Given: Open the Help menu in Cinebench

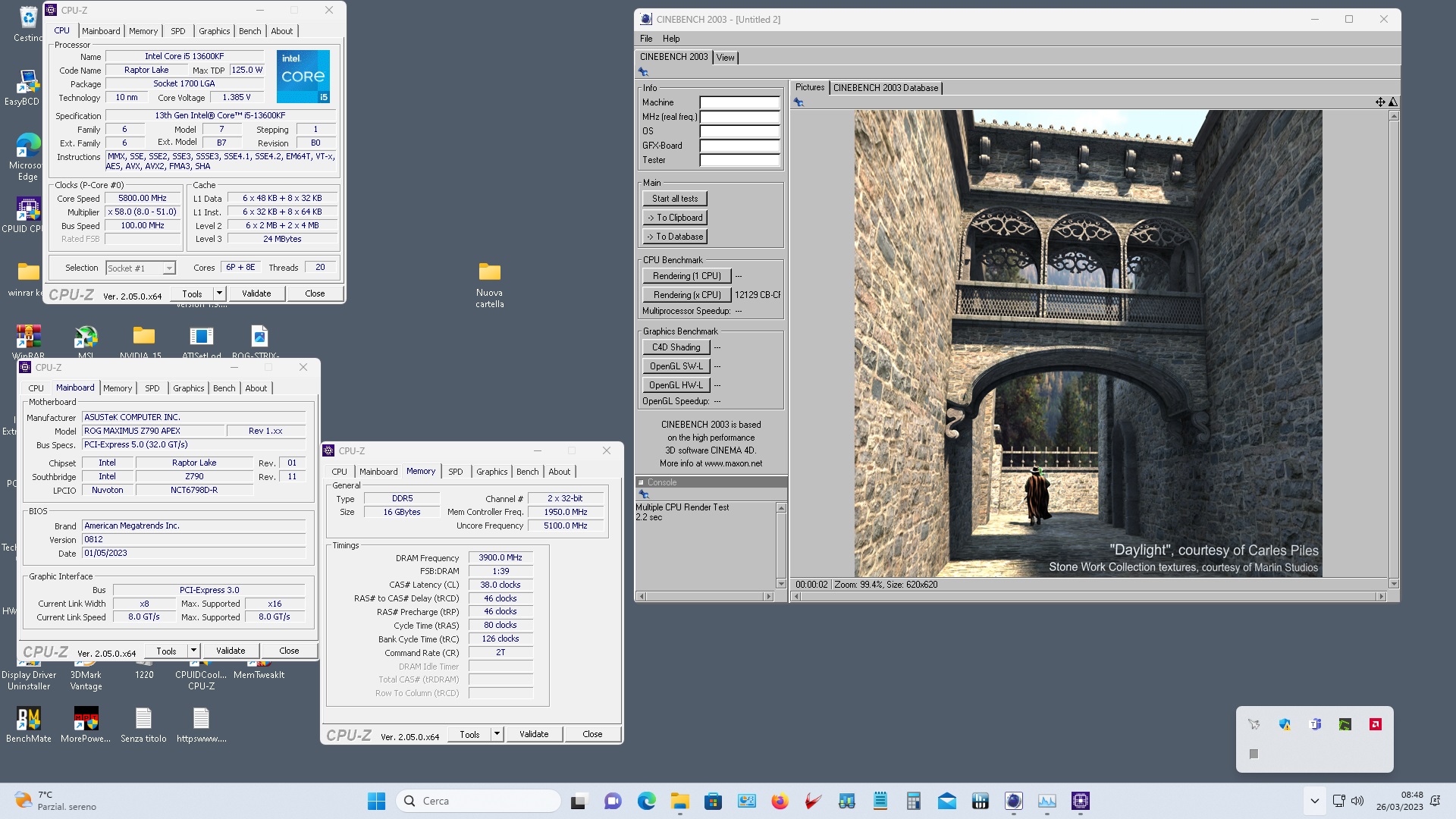Looking at the screenshot, I should coord(671,39).
